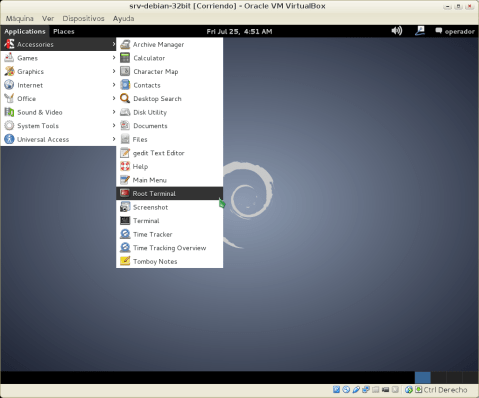479x398 pixels.
Task: Expand the Games submenu arrow
Action: click(114, 58)
